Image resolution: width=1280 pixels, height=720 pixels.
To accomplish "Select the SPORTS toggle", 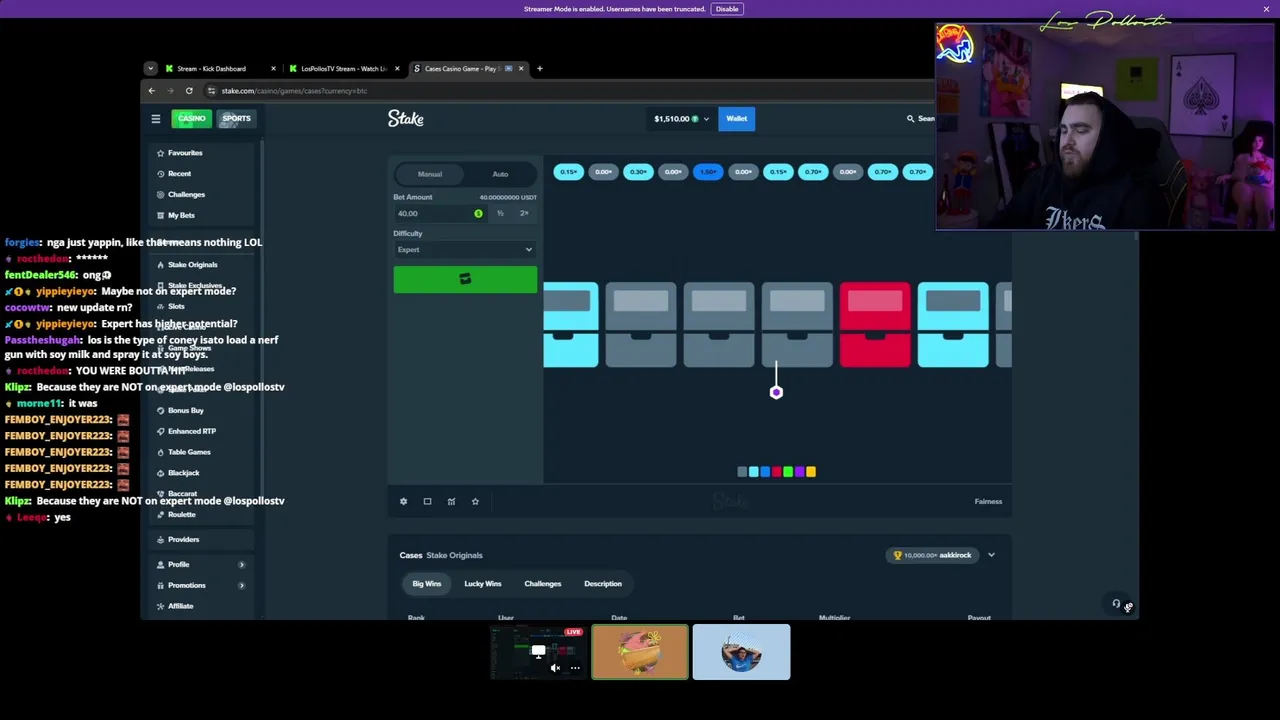I will [x=236, y=119].
